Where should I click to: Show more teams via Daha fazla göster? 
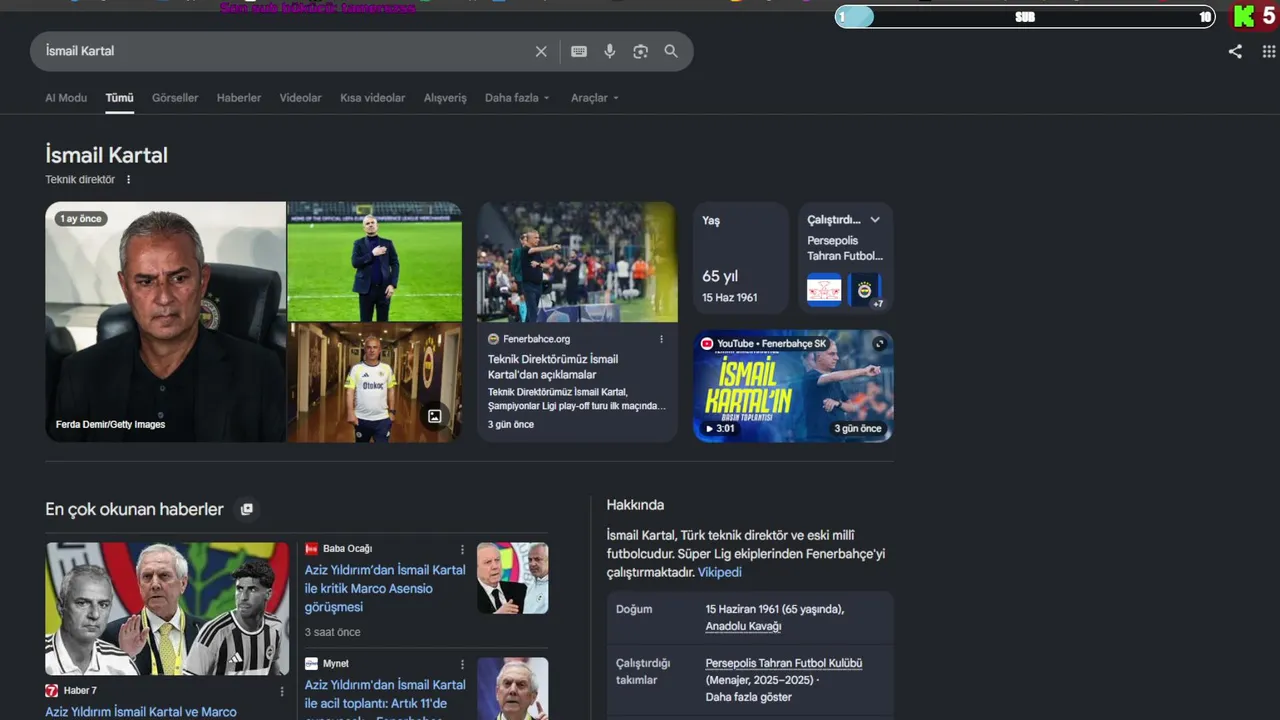(749, 697)
